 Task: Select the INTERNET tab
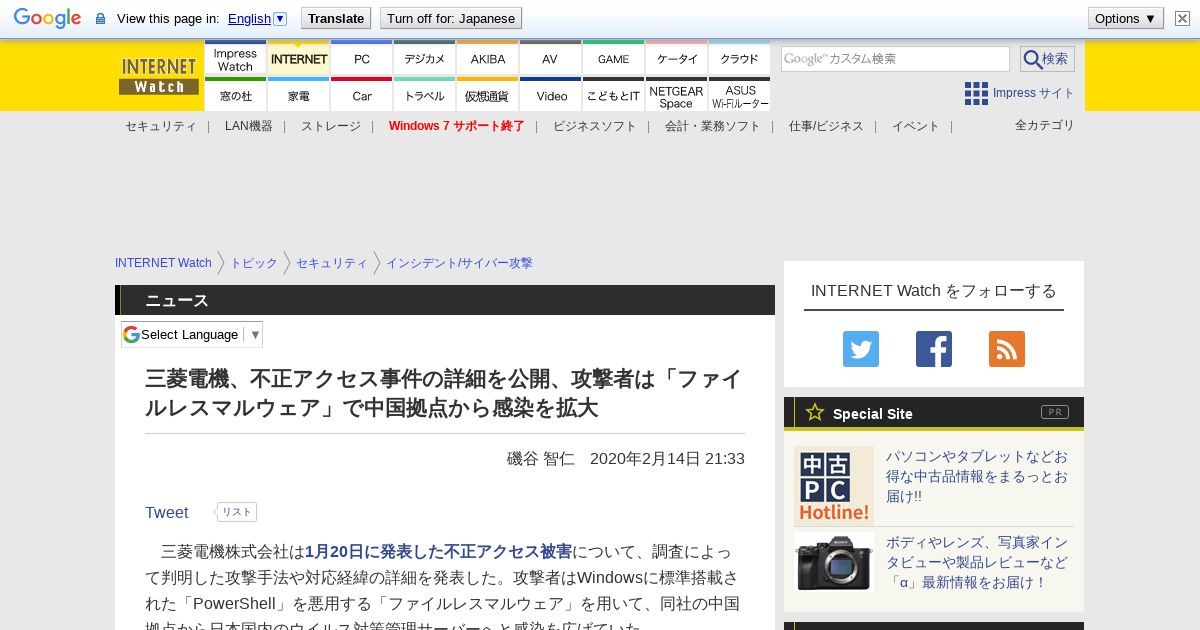tap(299, 60)
